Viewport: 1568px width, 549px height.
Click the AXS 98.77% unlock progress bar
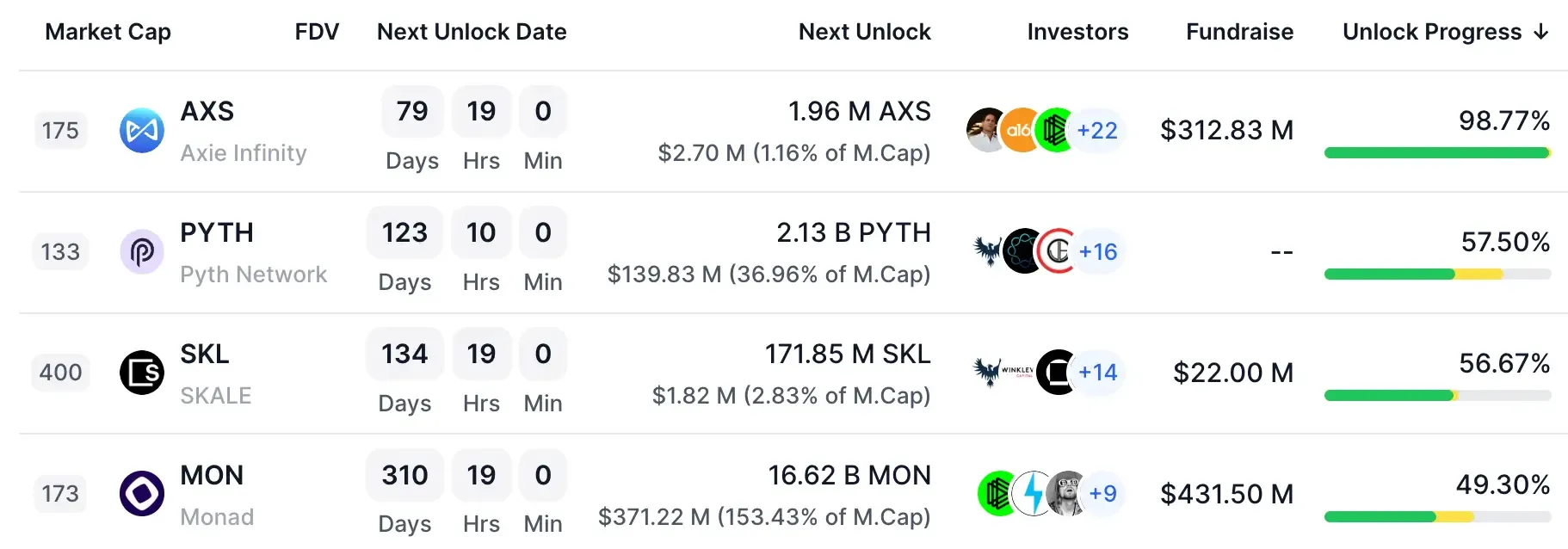(x=1437, y=153)
